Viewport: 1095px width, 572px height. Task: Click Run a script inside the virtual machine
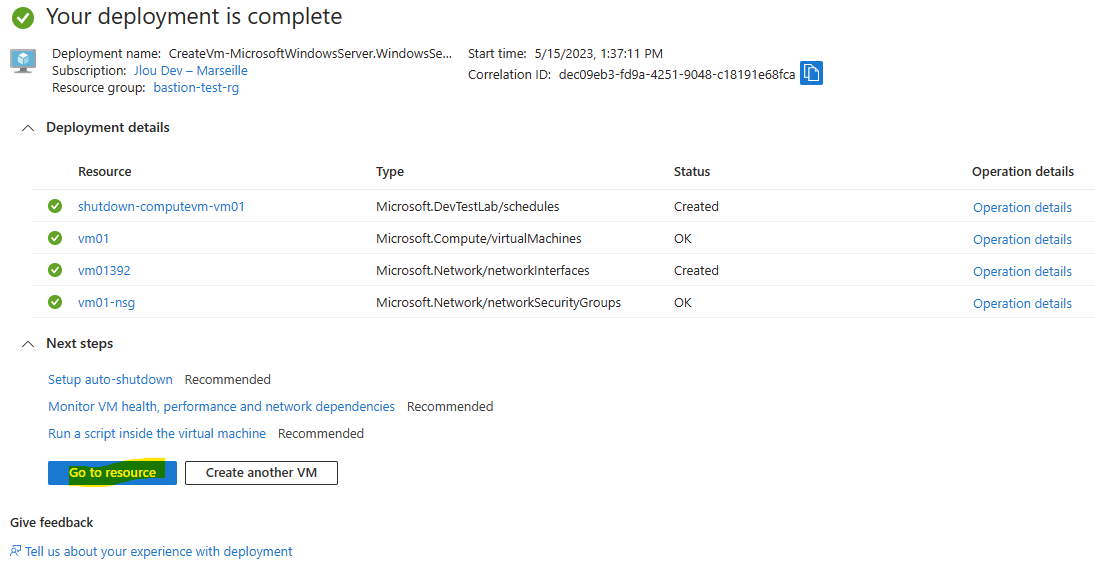click(x=157, y=434)
